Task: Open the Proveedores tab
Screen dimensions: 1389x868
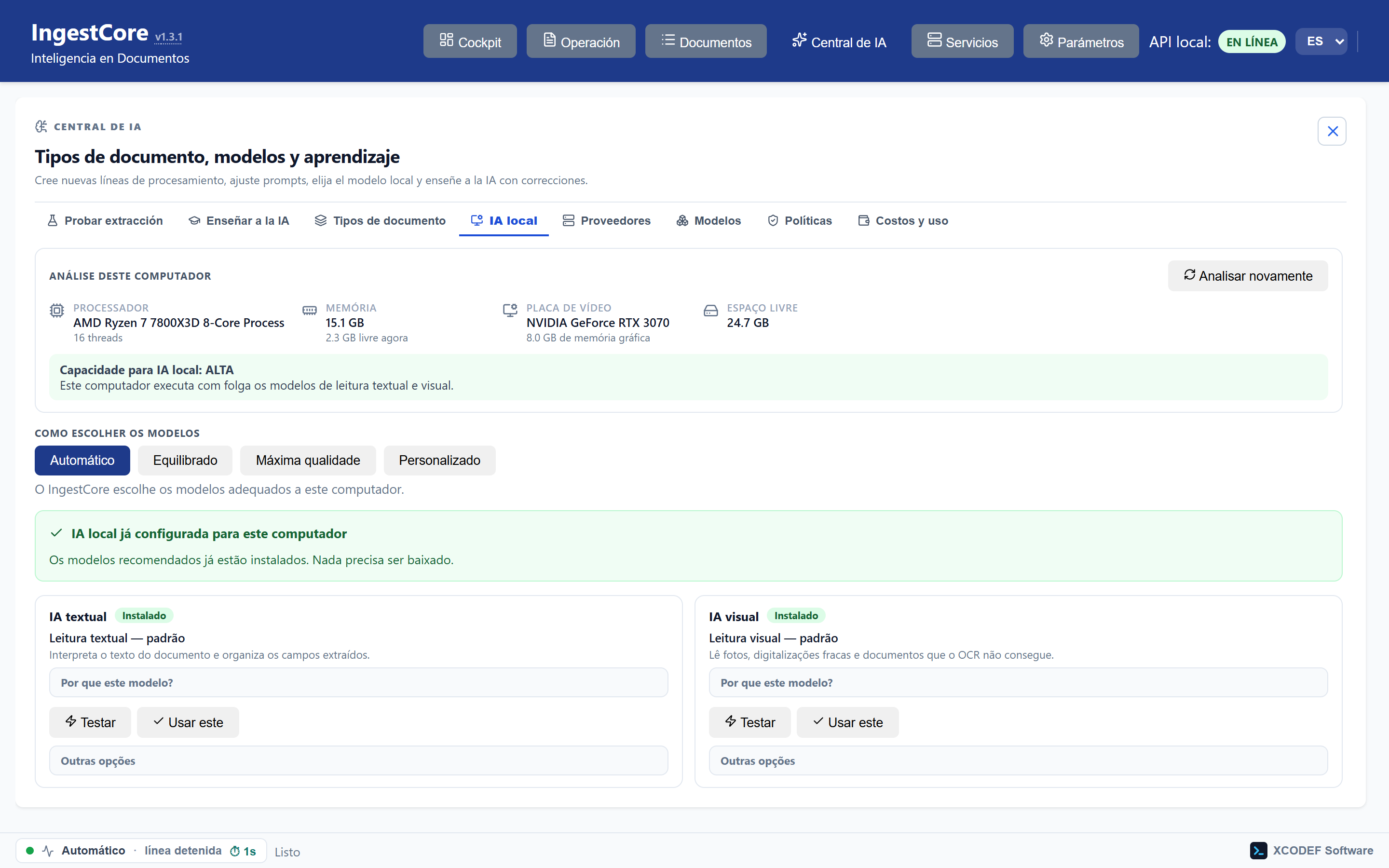Action: click(x=607, y=220)
